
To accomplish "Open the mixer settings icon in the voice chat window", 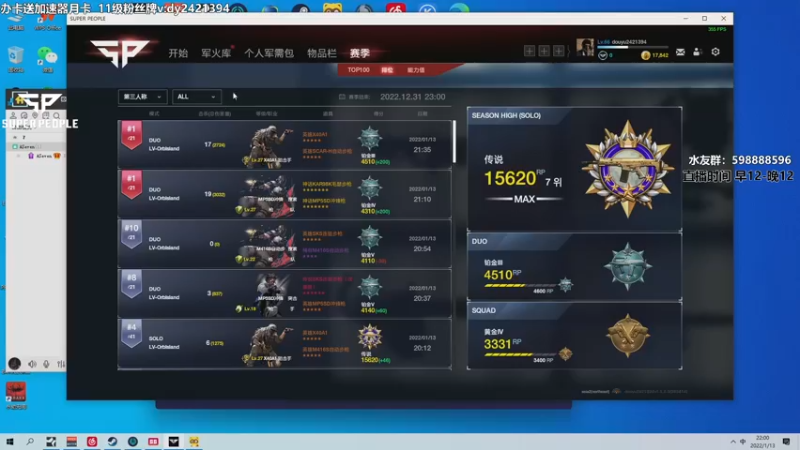I will coord(61,364).
